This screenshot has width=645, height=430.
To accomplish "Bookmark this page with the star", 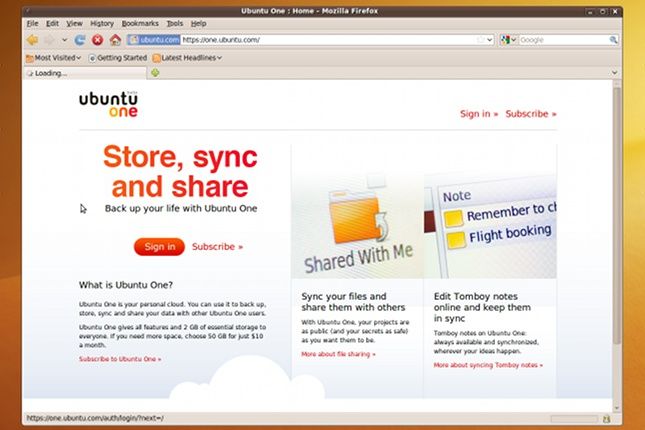I will coord(480,40).
